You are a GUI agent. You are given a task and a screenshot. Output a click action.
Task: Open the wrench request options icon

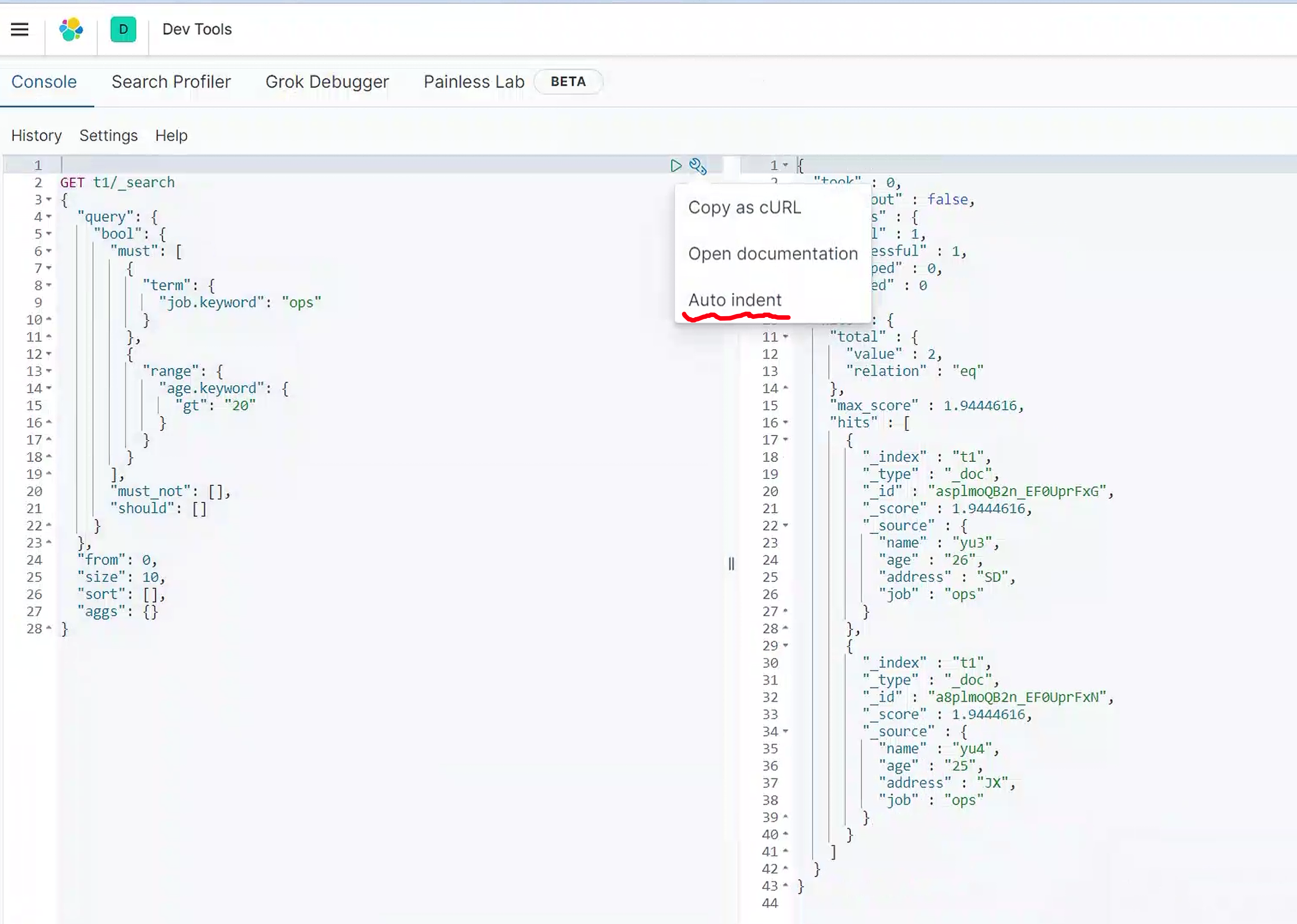click(x=698, y=166)
